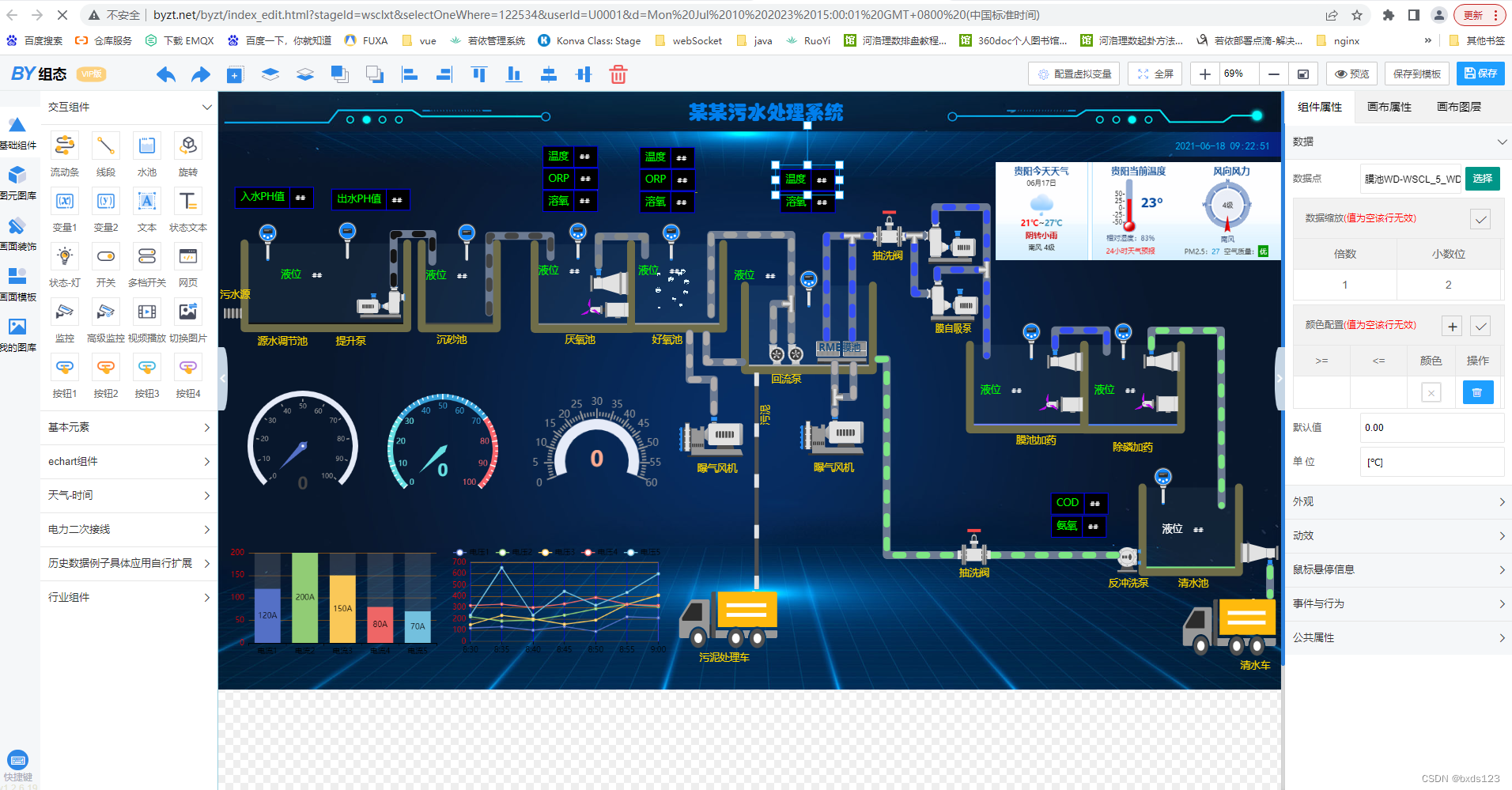Select the 线段 line segment component
1512x790 pixels.
(x=106, y=154)
